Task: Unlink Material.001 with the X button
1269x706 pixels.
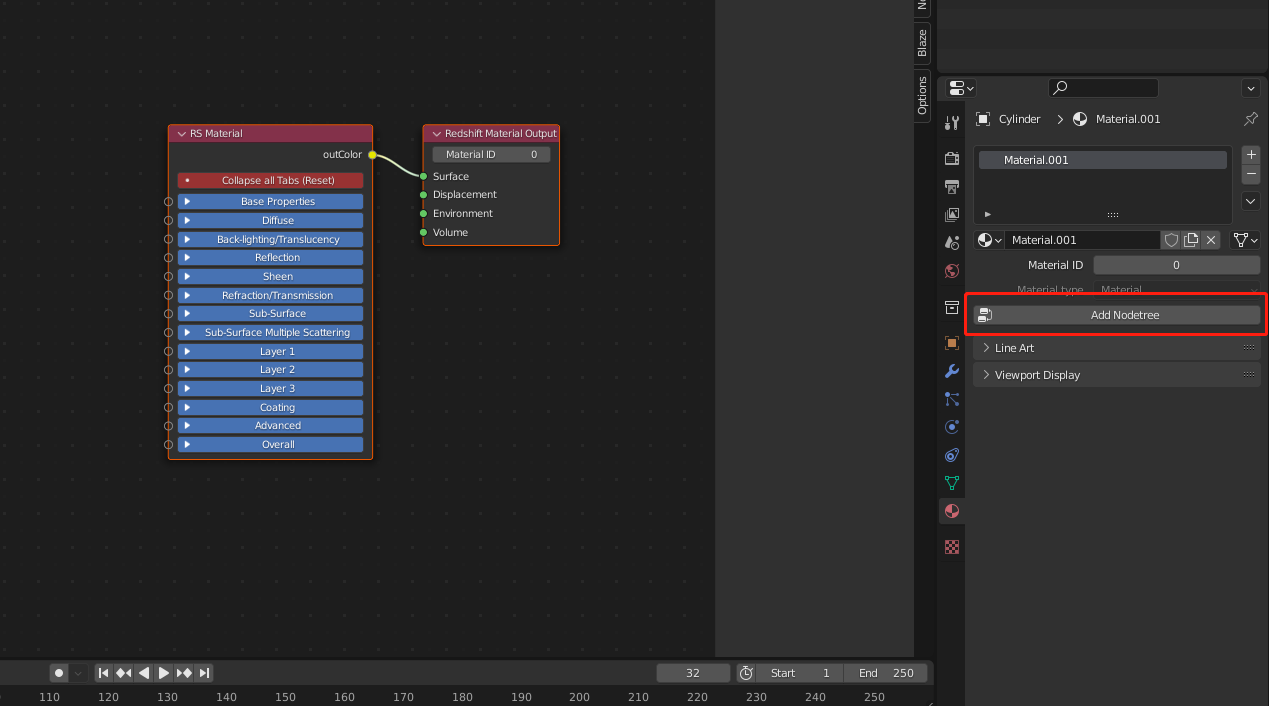Action: coord(1211,240)
